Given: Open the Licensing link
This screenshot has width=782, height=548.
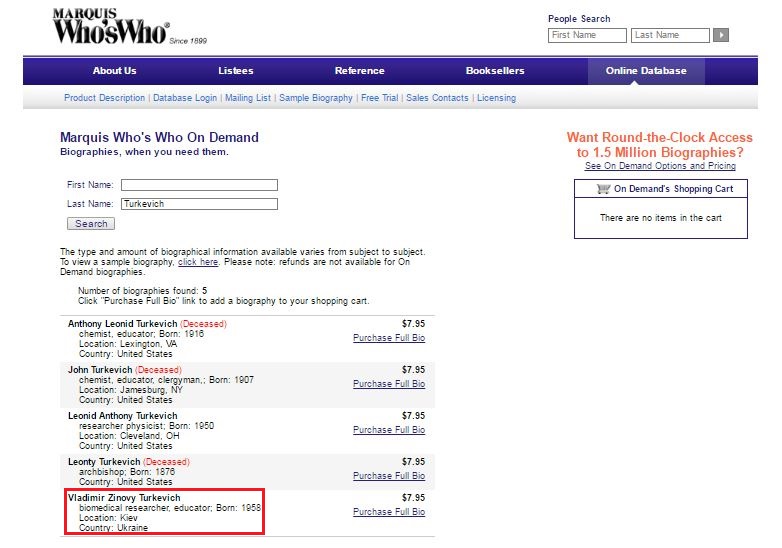Looking at the screenshot, I should click(x=496, y=98).
